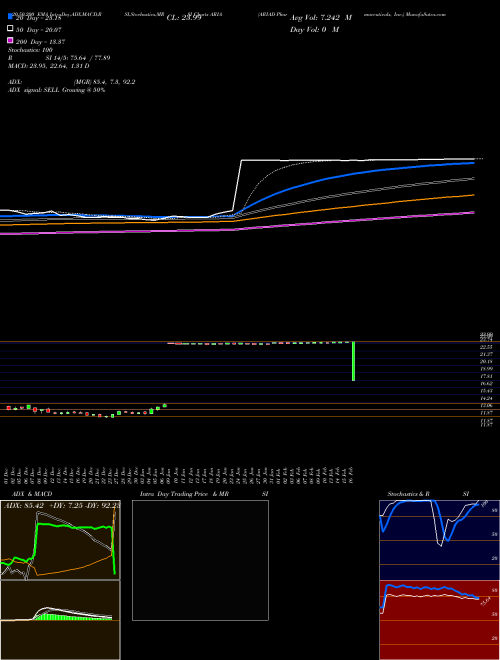Image resolution: width=500 pixels, height=660 pixels.
Task: Click the '16.62' price axis label
Action: tap(487, 384)
